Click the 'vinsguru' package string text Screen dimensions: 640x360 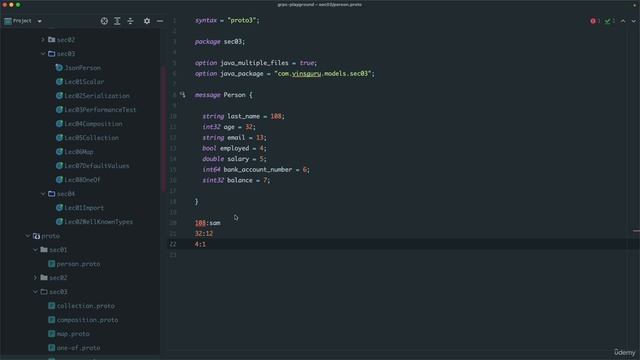point(306,73)
